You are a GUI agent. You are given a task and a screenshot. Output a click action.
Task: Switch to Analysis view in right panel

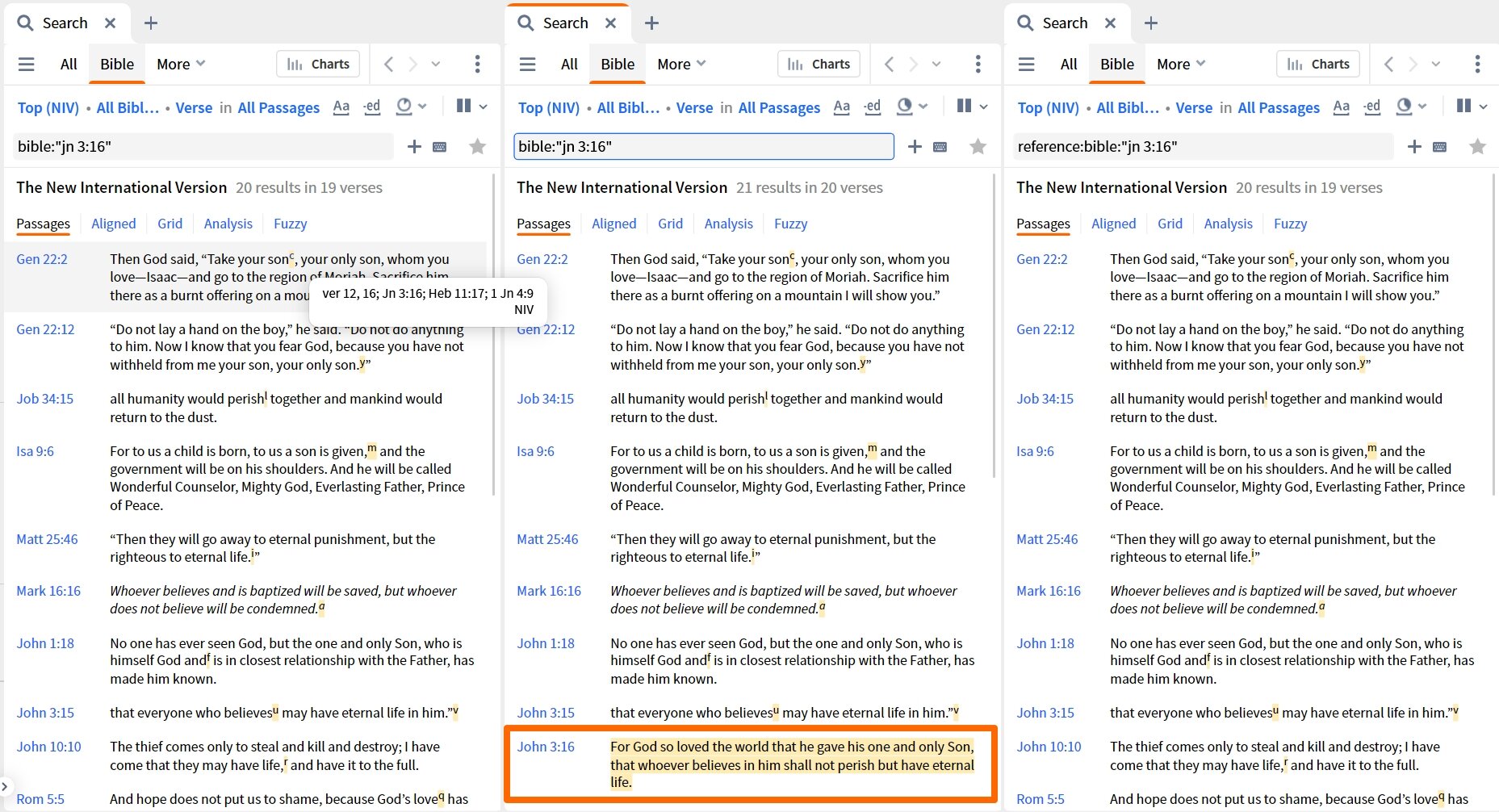1229,224
